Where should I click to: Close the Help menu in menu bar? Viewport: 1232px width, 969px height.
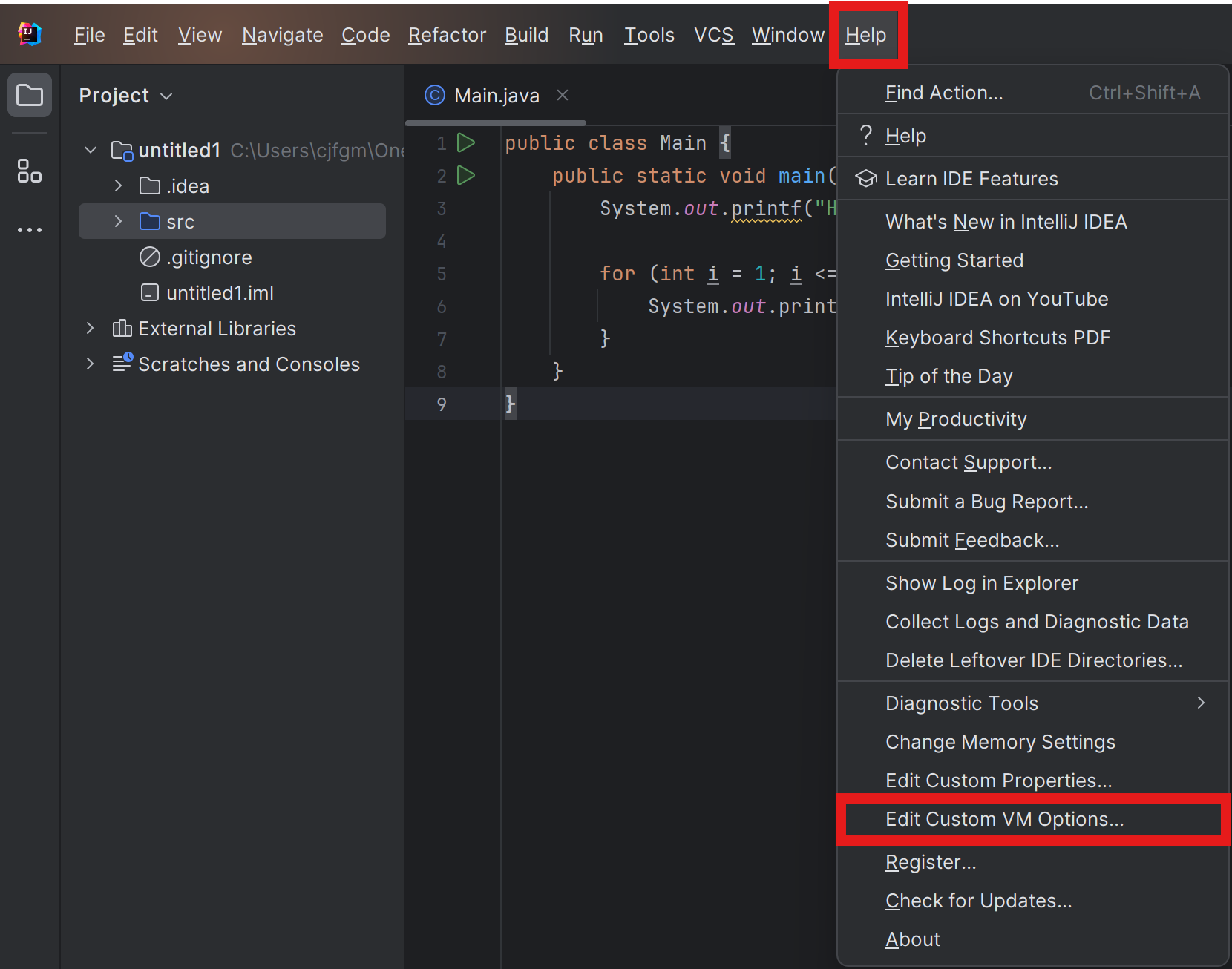tap(866, 35)
